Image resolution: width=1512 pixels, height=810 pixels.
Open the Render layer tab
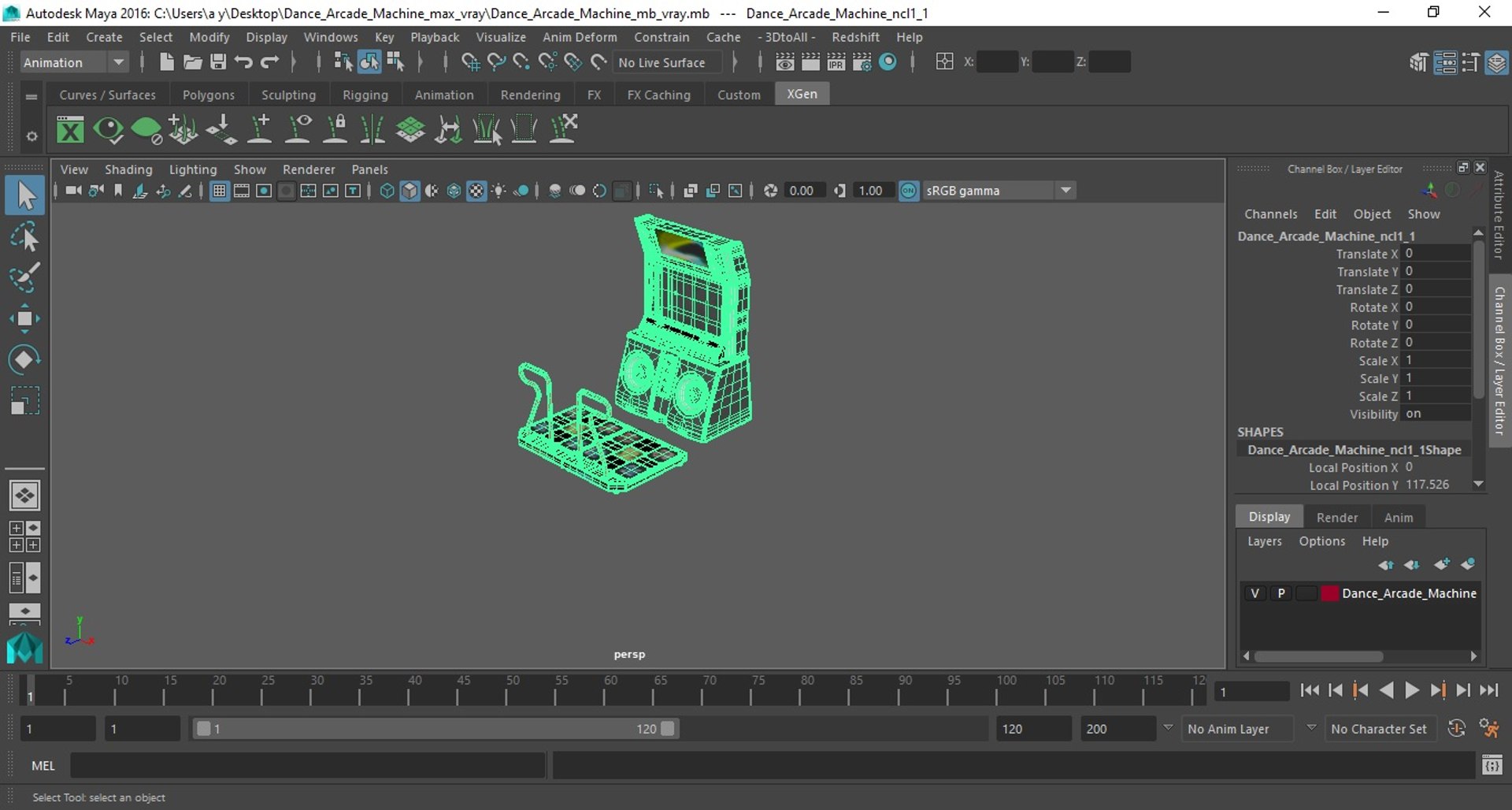click(1336, 518)
